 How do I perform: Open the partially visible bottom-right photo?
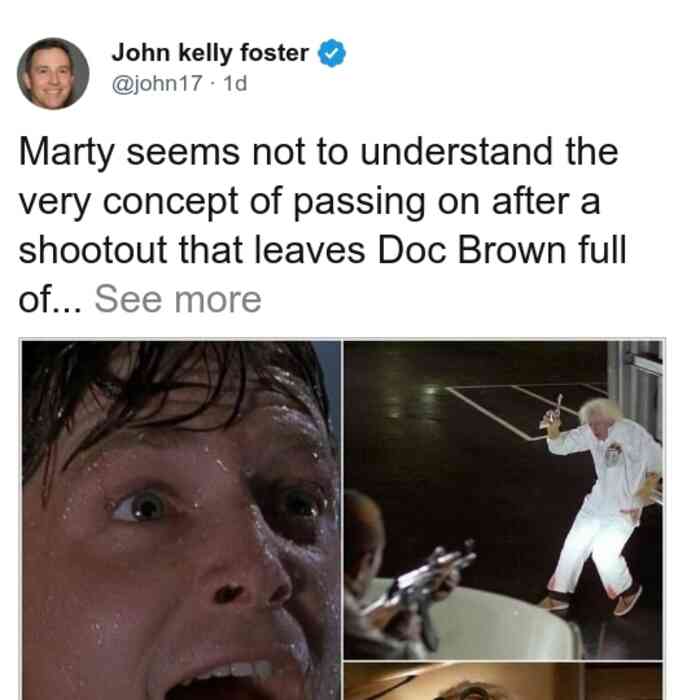click(503, 681)
